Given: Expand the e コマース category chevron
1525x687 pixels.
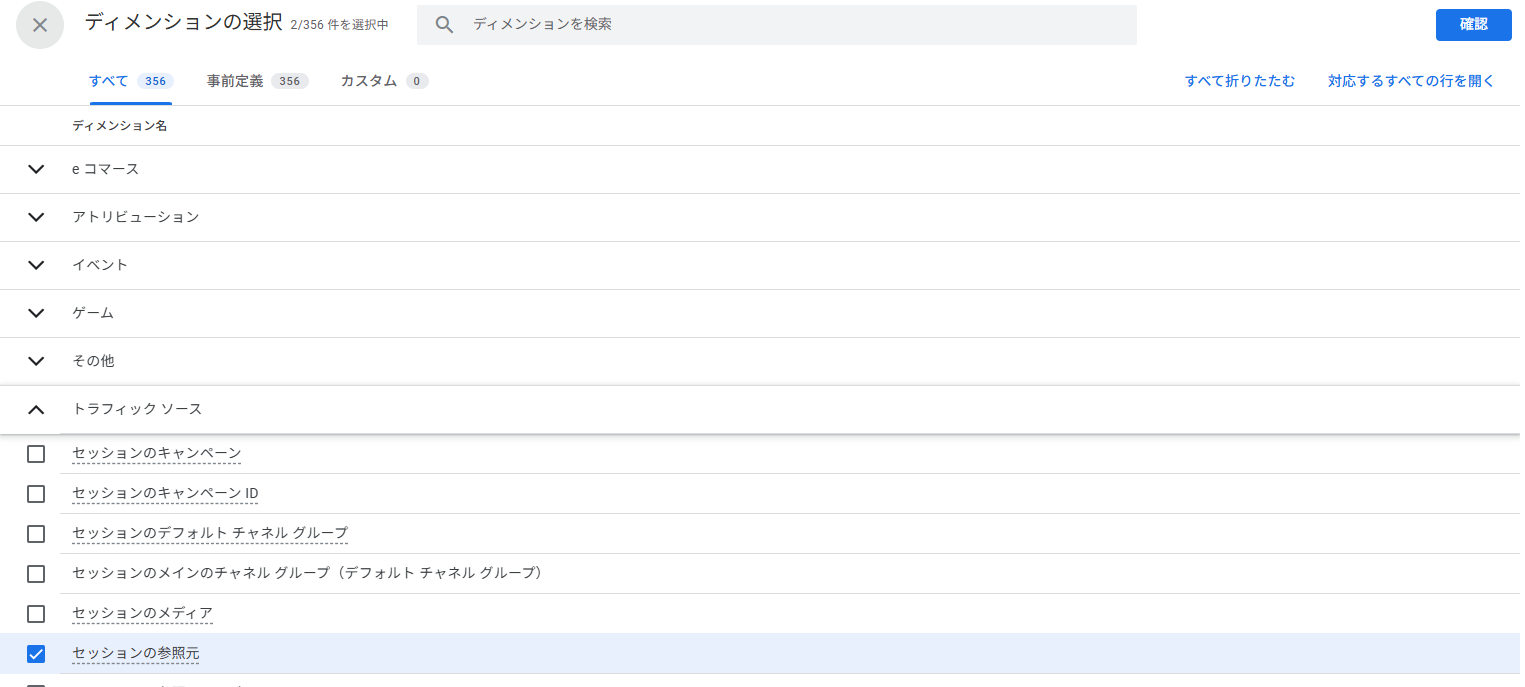Looking at the screenshot, I should click(36, 169).
